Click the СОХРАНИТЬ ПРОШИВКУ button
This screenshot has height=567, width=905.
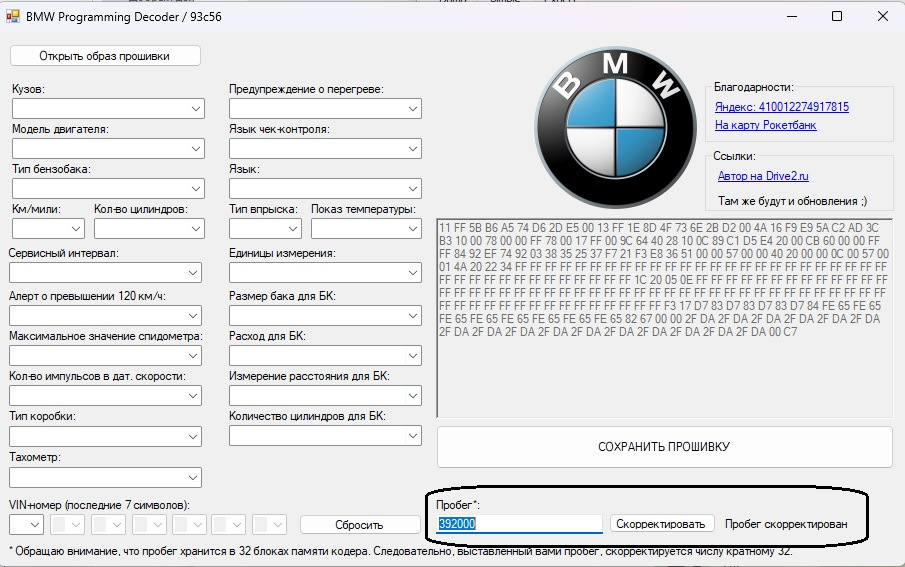(664, 447)
